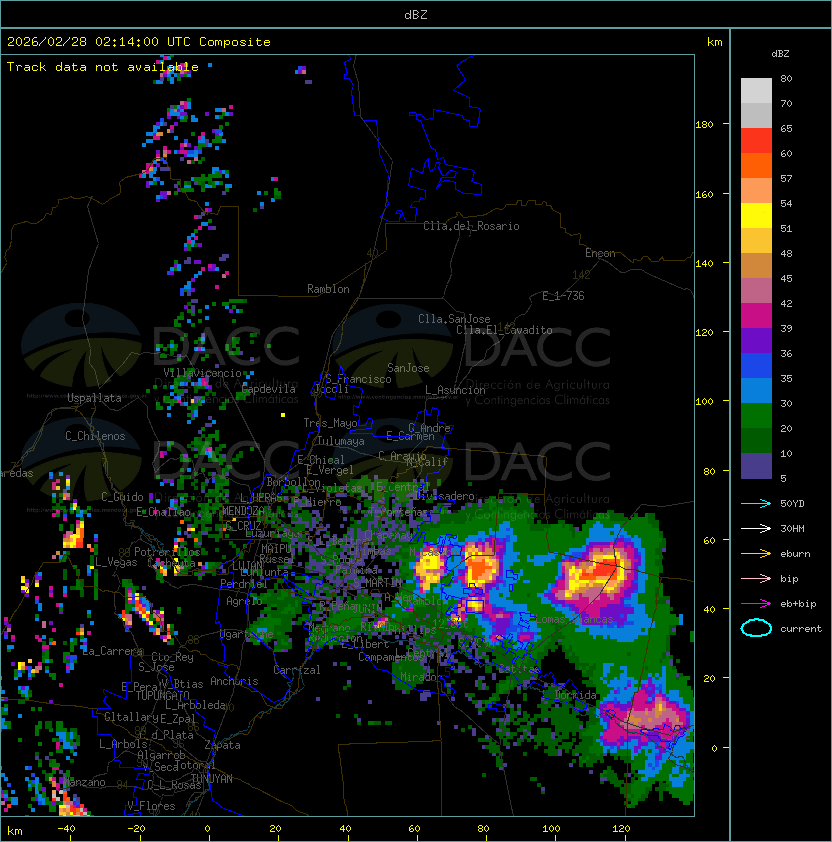
Task: Click the Dormida label
Action: 575,695
